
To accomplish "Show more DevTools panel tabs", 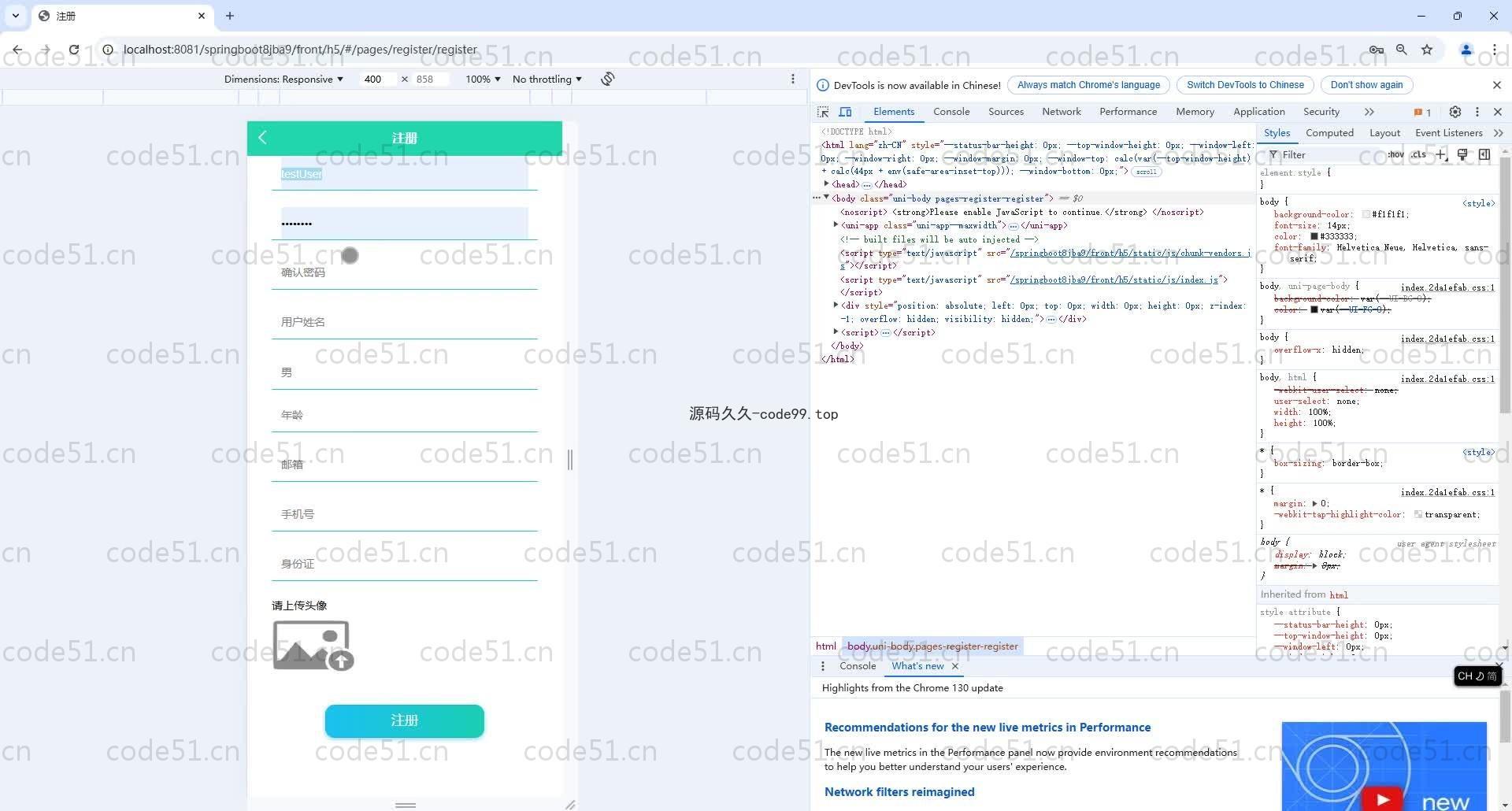I will (x=1369, y=112).
